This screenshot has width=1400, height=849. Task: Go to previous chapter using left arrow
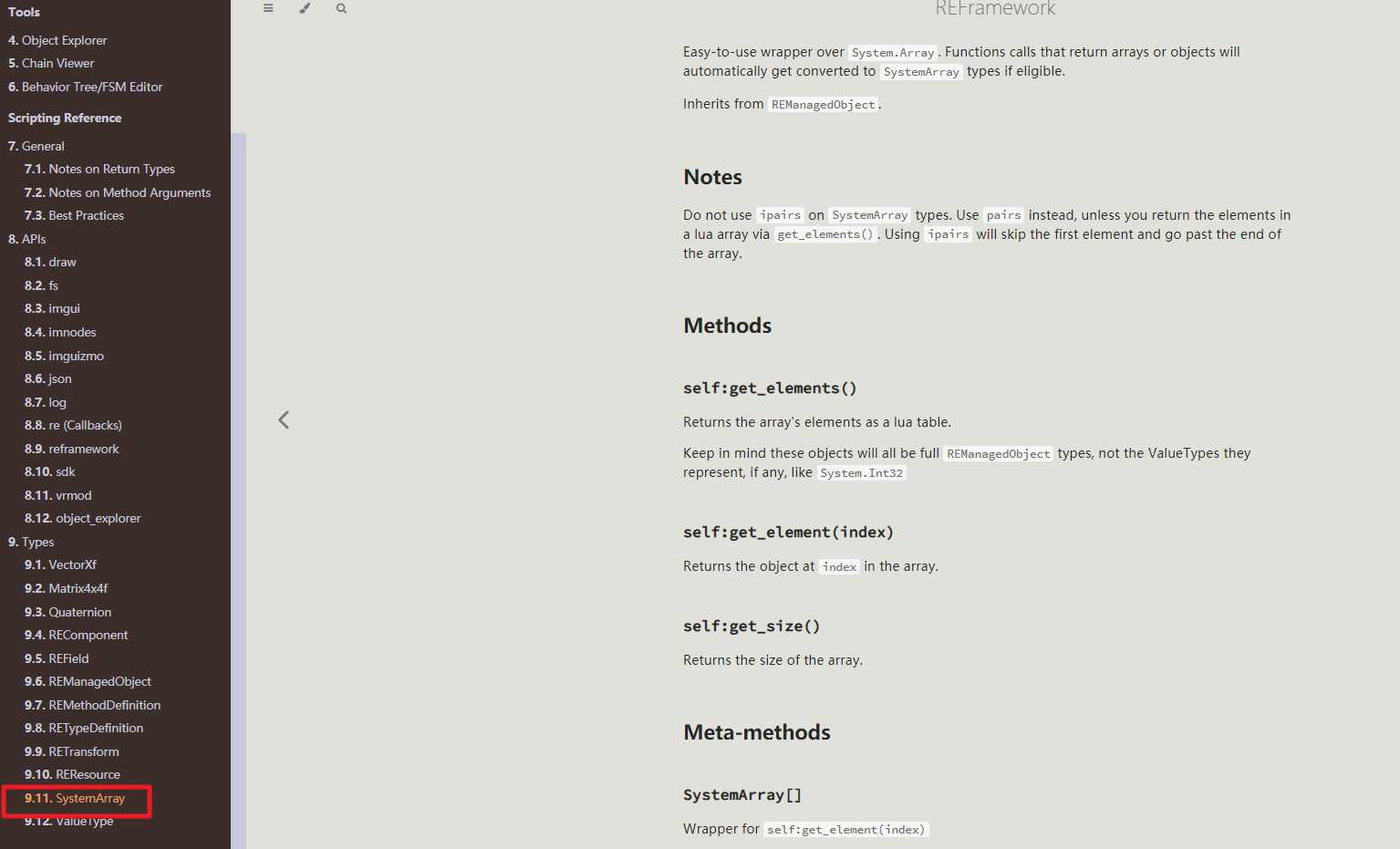click(284, 419)
